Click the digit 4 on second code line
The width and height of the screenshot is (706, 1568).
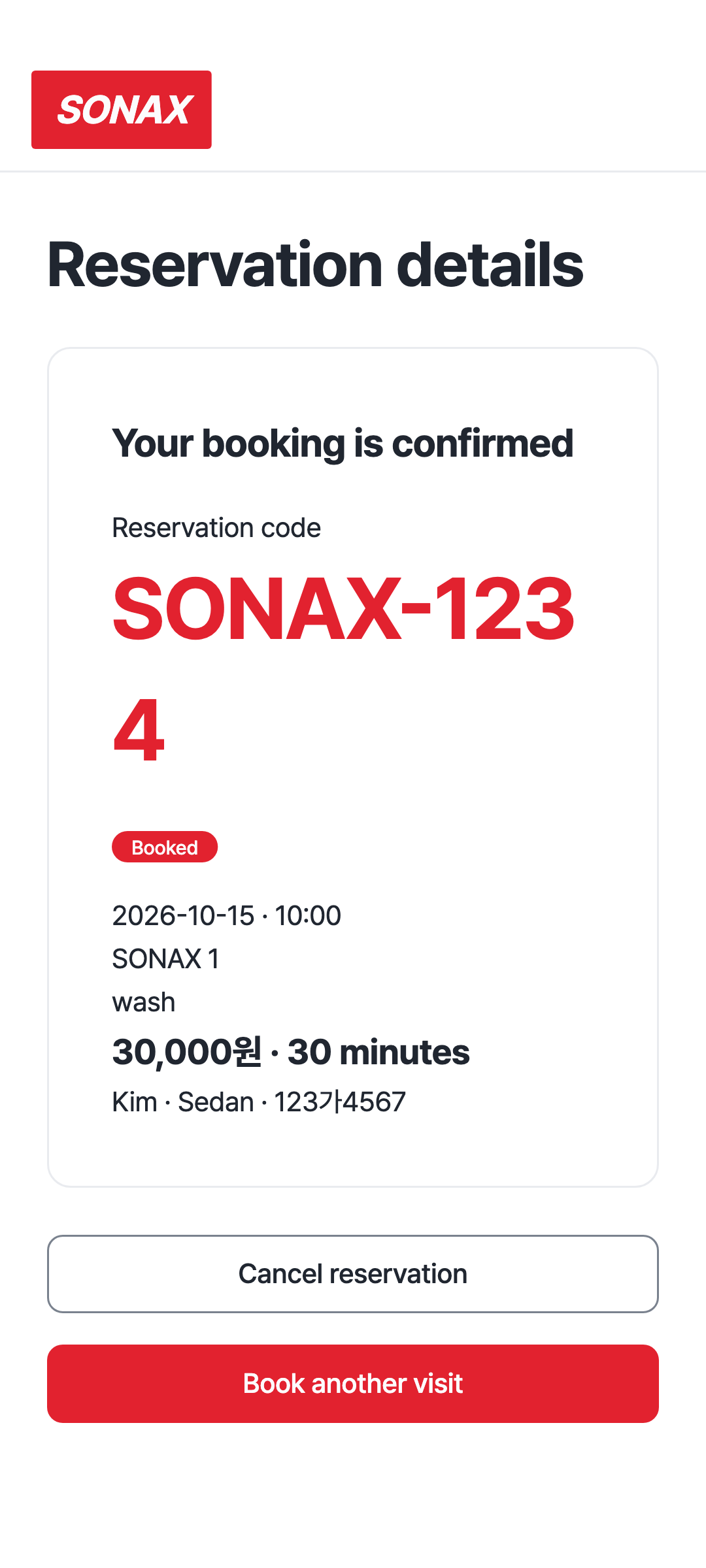pos(139,730)
